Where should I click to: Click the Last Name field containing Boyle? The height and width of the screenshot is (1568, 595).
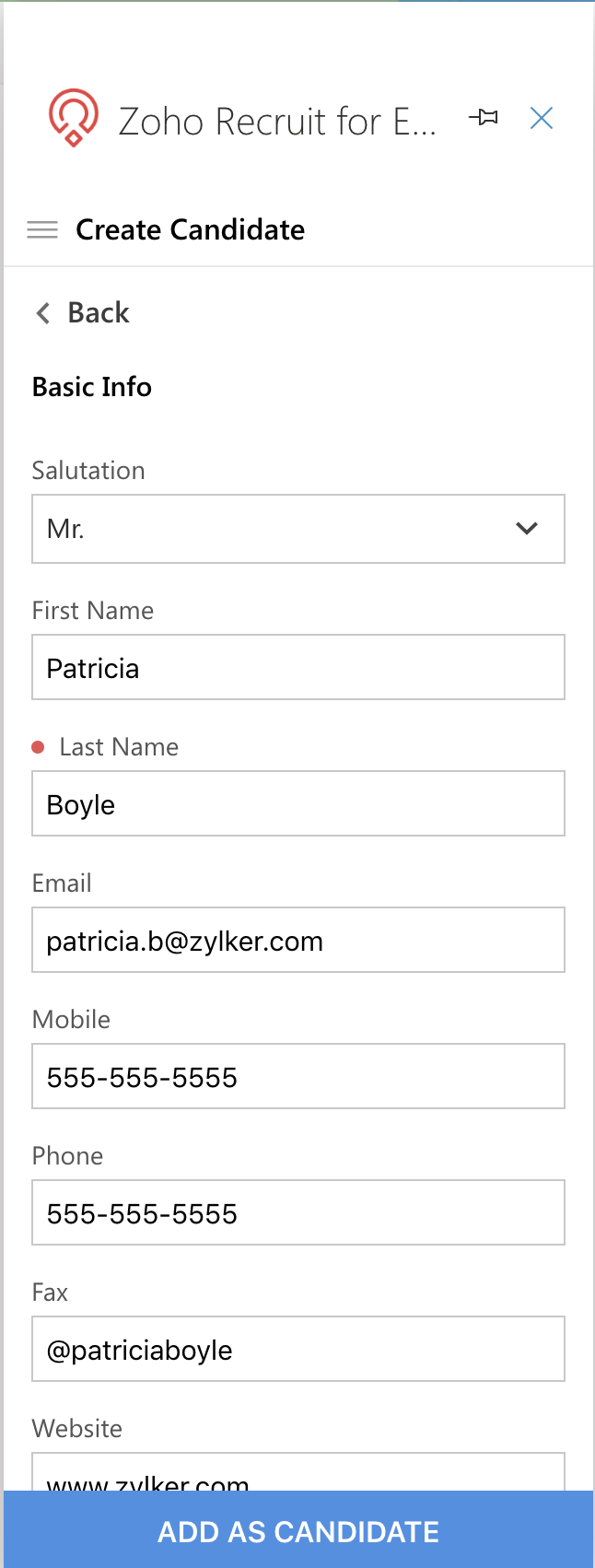[x=298, y=804]
